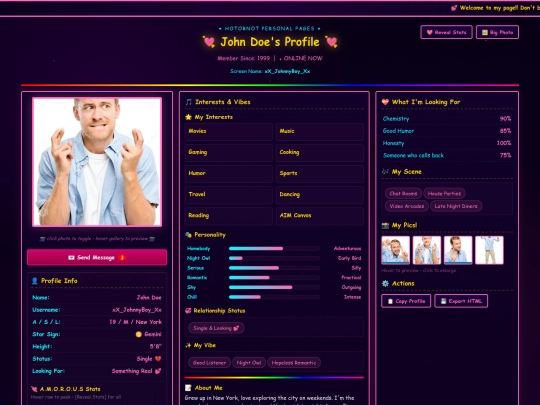Click the music notes icon by My Scene
Viewport: 540px width, 405px height.
pyautogui.click(x=385, y=172)
